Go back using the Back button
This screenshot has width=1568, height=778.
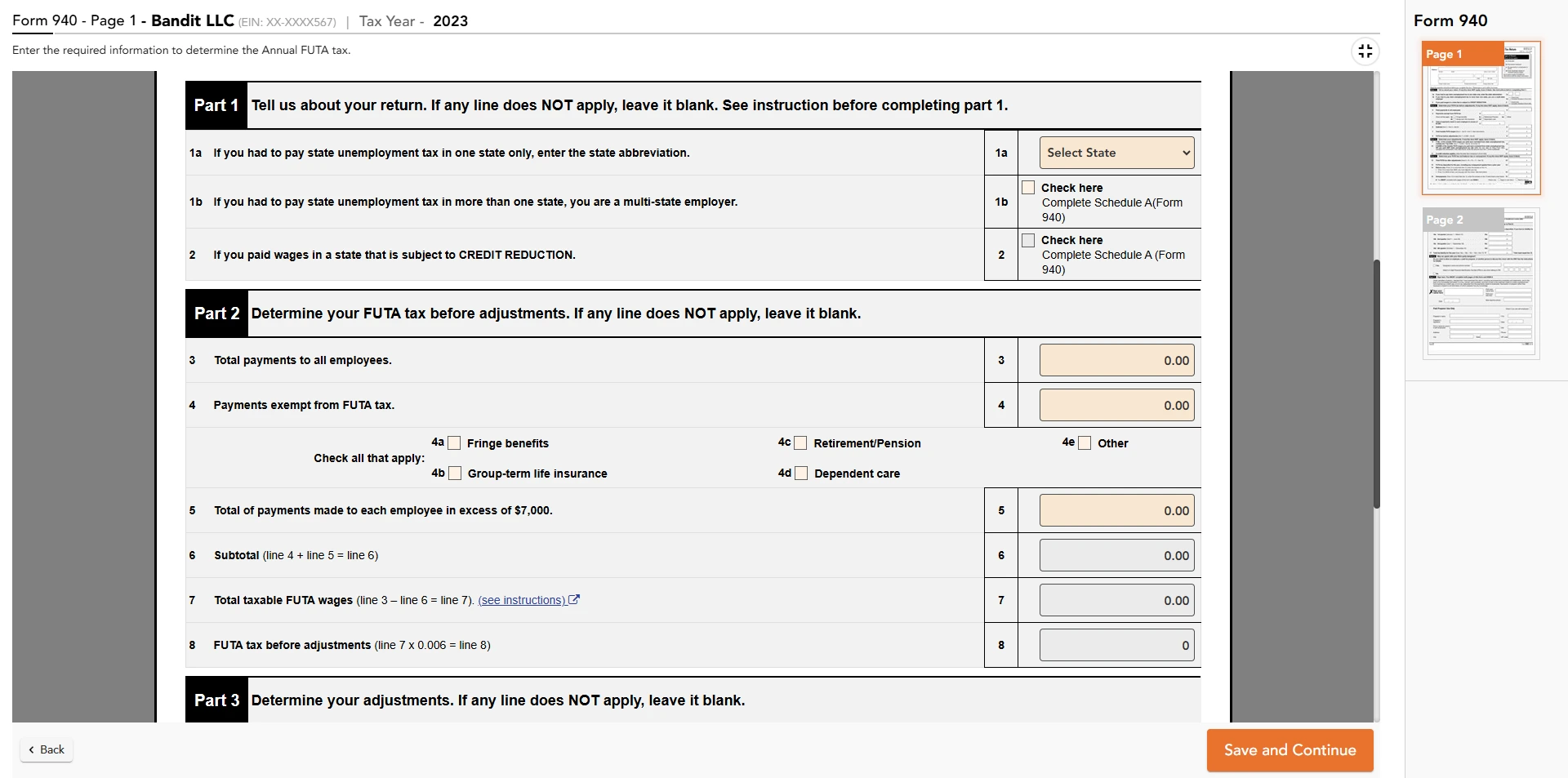click(47, 749)
